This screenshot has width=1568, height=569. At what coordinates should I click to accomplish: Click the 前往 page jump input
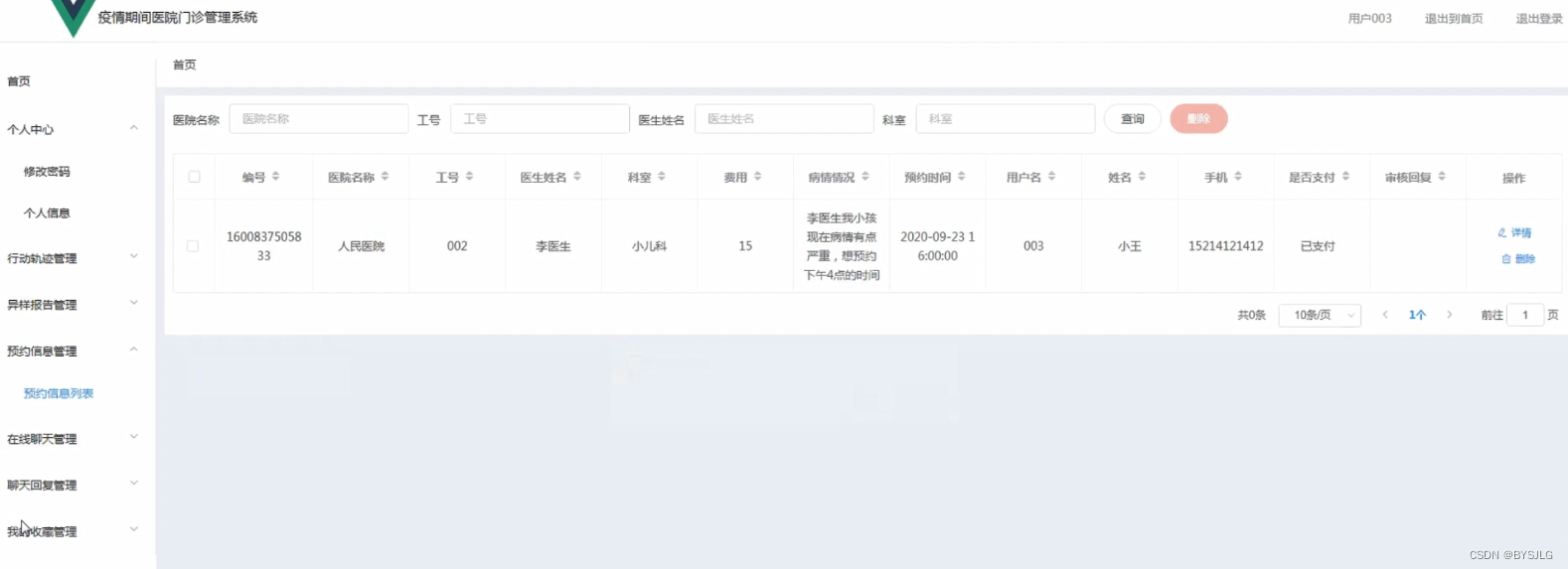[x=1525, y=315]
